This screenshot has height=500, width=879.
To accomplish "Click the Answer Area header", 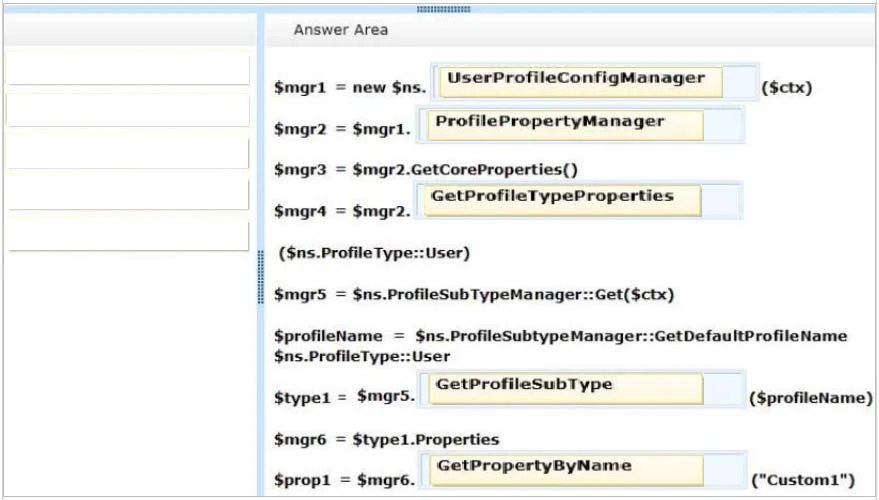I will (x=341, y=31).
